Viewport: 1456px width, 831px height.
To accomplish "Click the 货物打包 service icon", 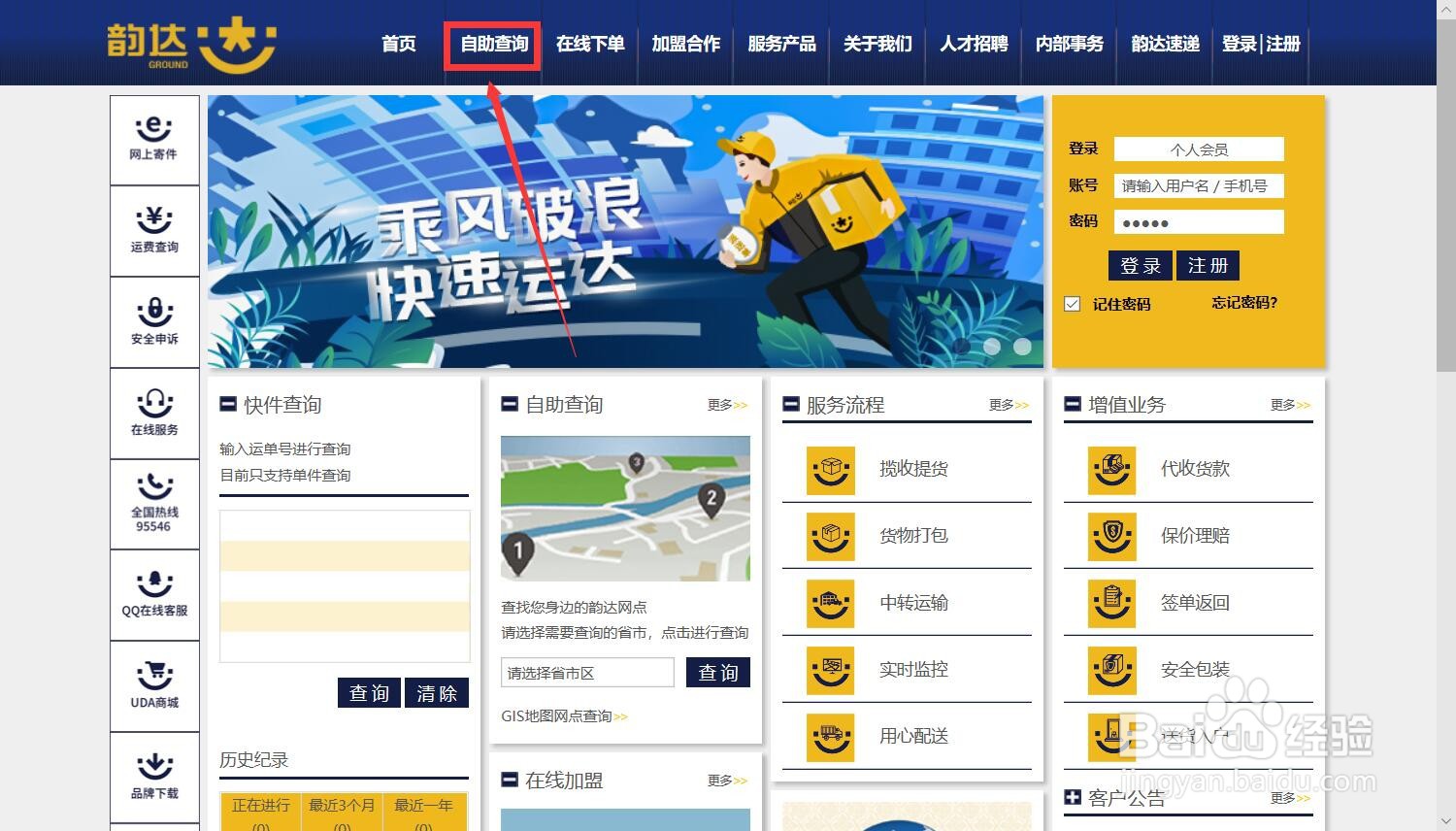I will click(831, 537).
